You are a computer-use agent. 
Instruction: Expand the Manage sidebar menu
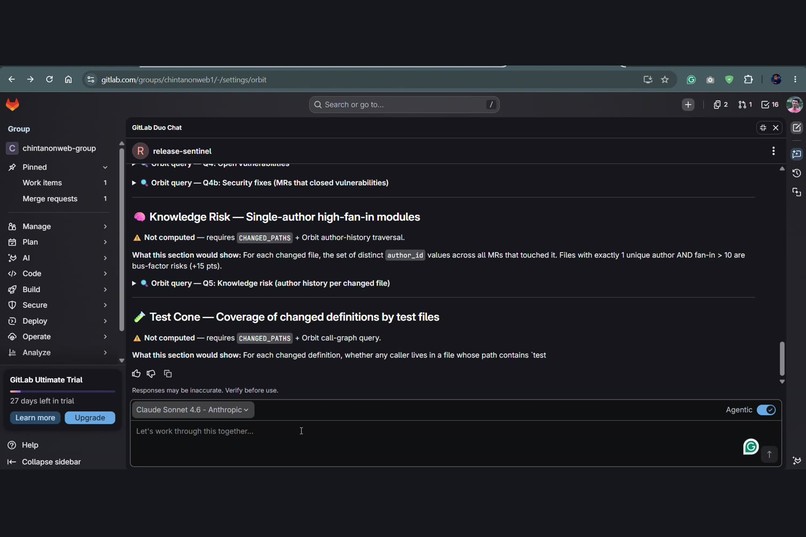[58, 226]
